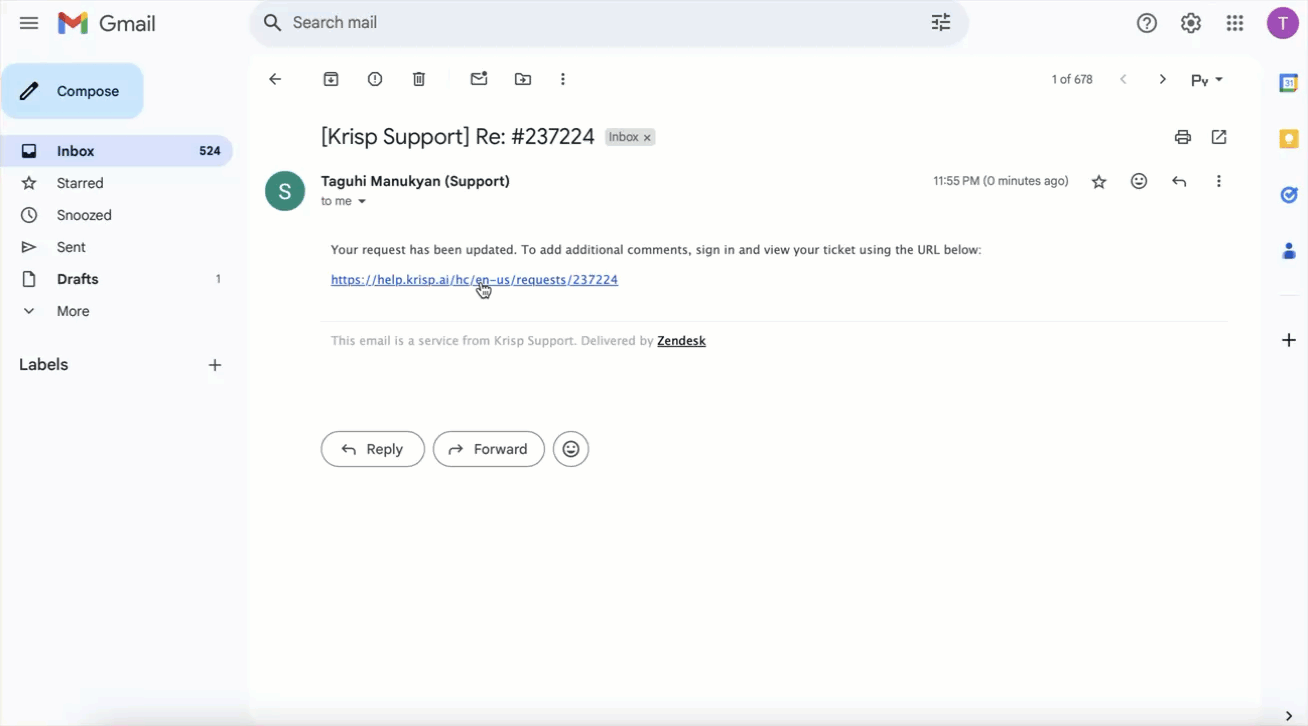Mark email as unread
1308x726 pixels.
(x=479, y=79)
